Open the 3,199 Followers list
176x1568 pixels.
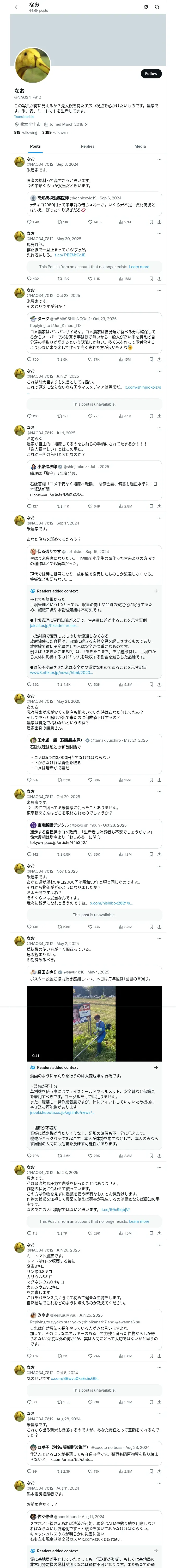tap(55, 132)
